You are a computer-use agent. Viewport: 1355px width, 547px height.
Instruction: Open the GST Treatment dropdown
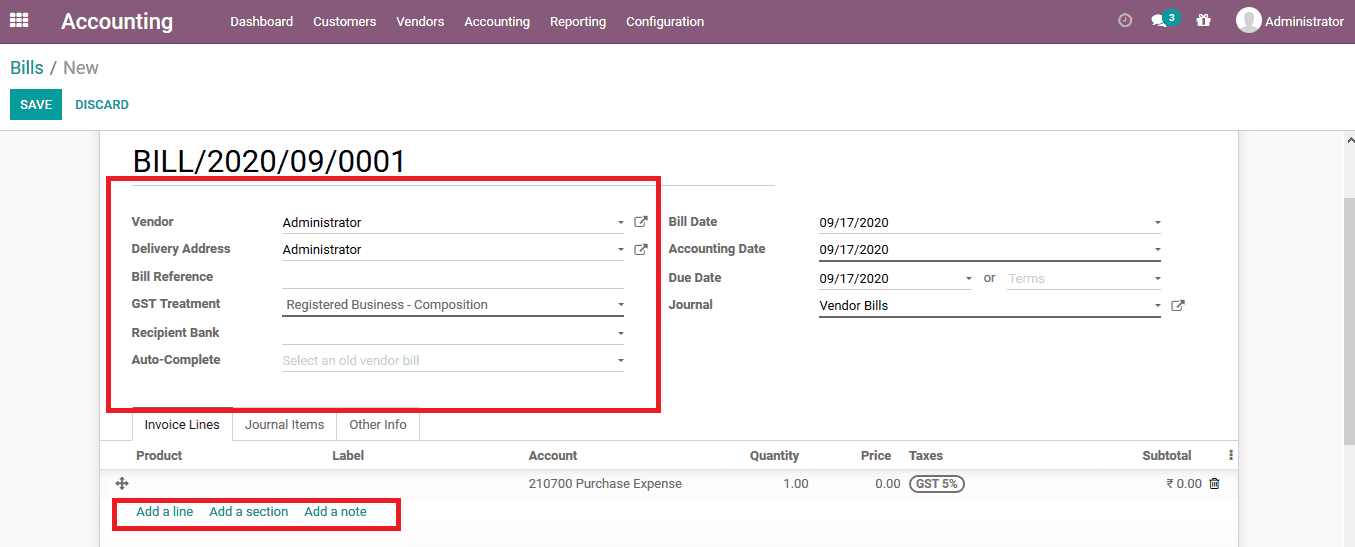[x=453, y=305]
